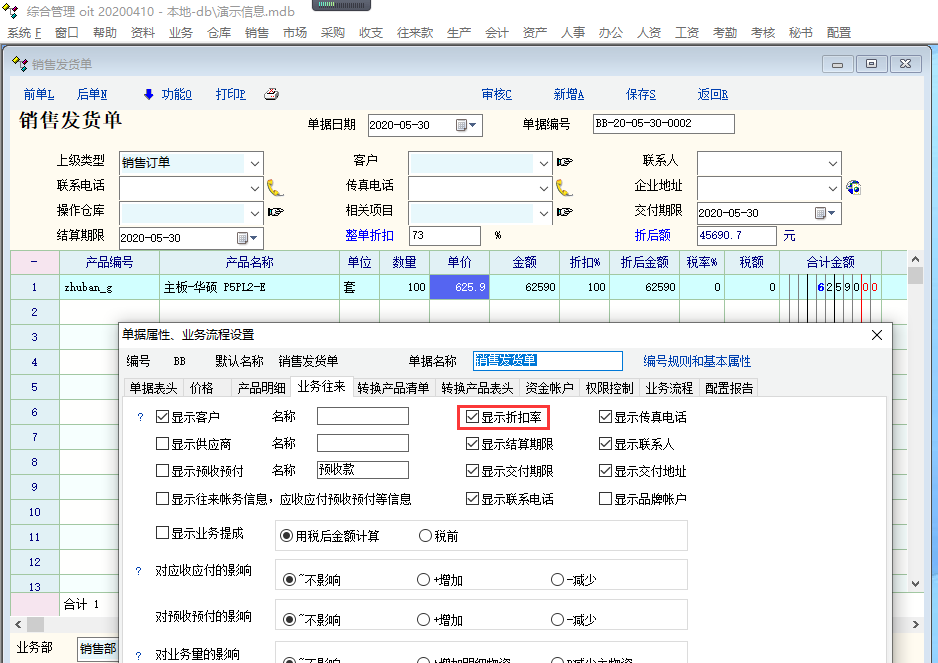Enable the 显示供应商 checkbox
Screen dimensions: 938x663
163,444
